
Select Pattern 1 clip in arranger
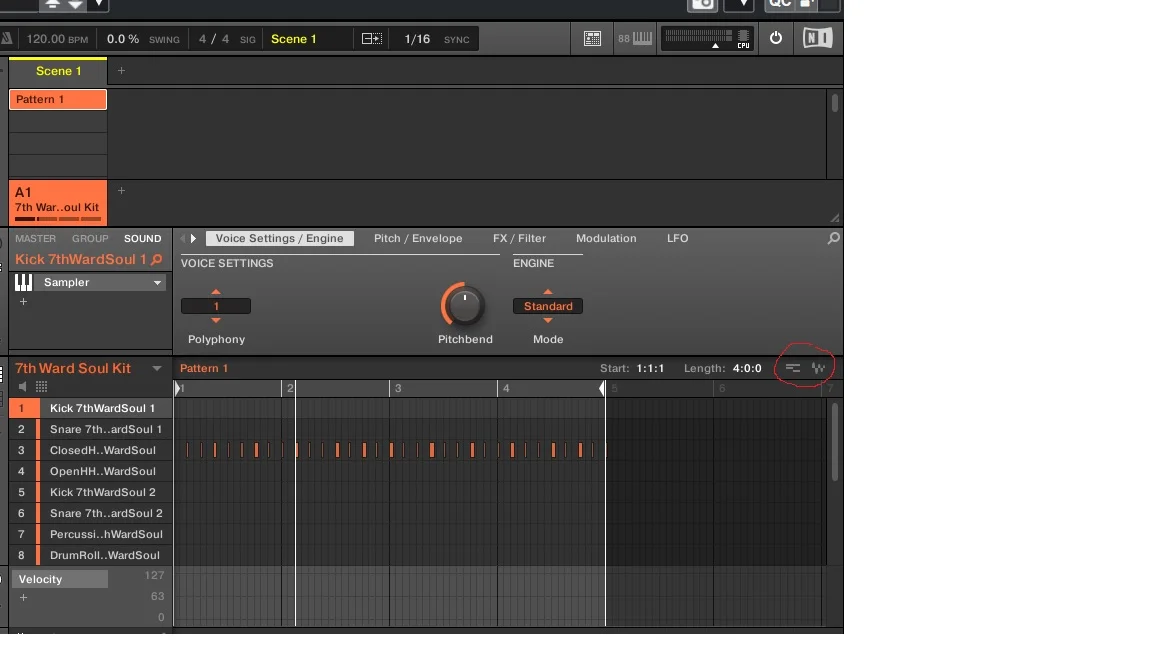[x=58, y=99]
